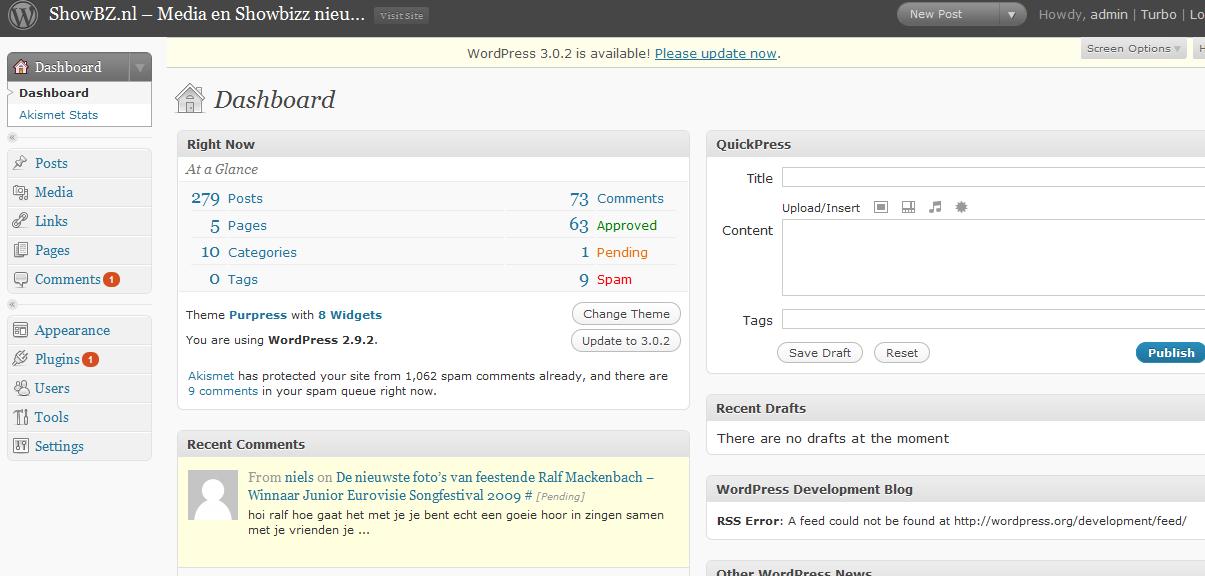Click the Publish button

pos(1170,352)
